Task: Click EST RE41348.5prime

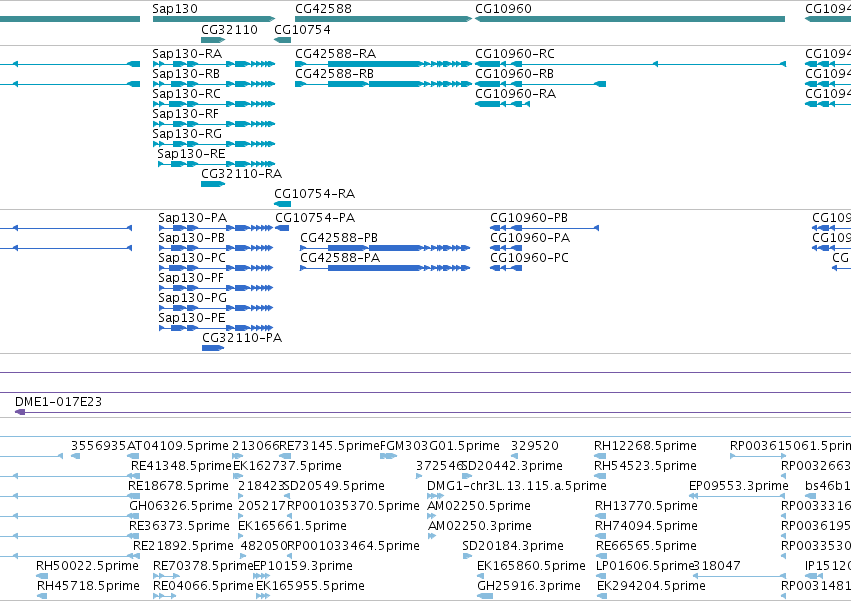Action: point(181,466)
